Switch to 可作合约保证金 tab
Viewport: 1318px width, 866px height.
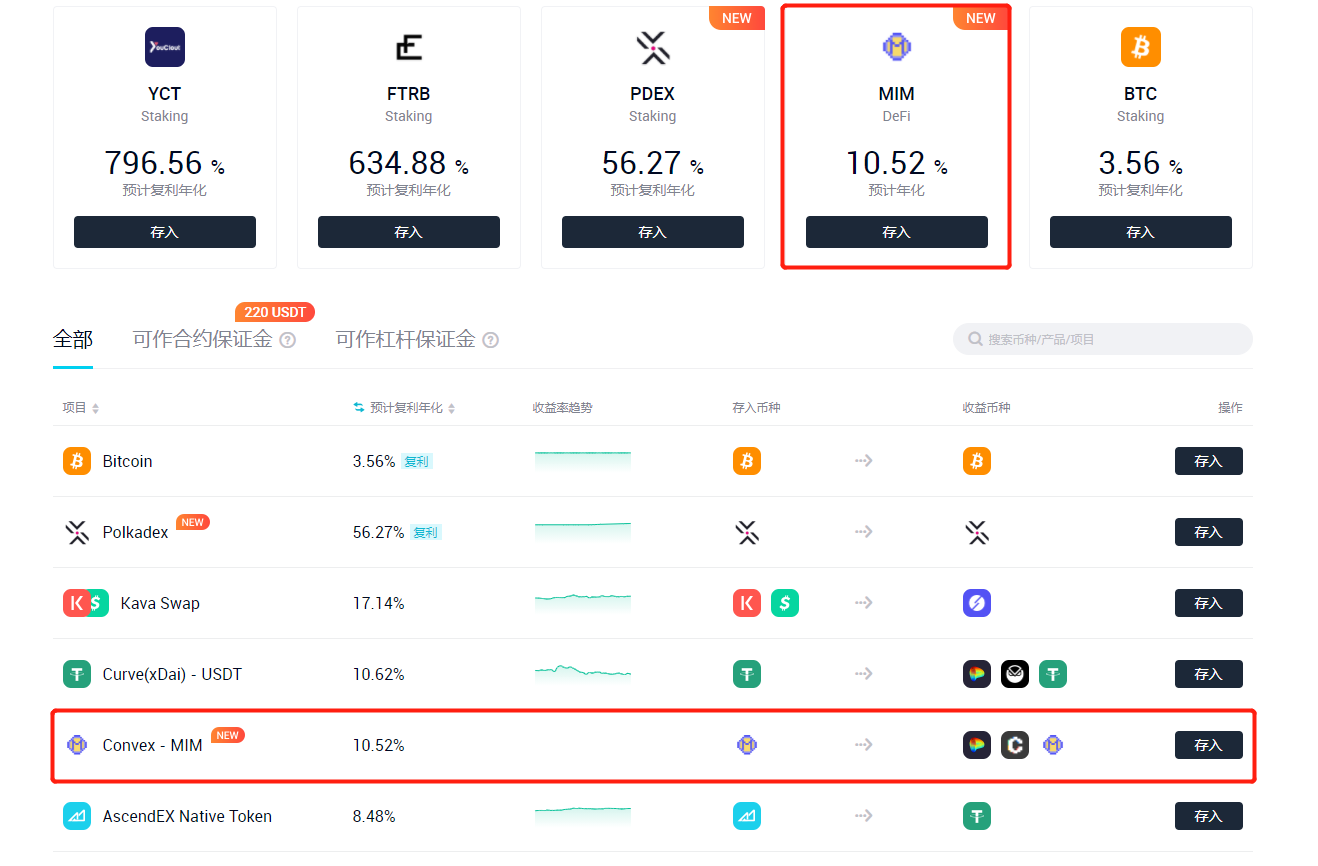tap(202, 339)
